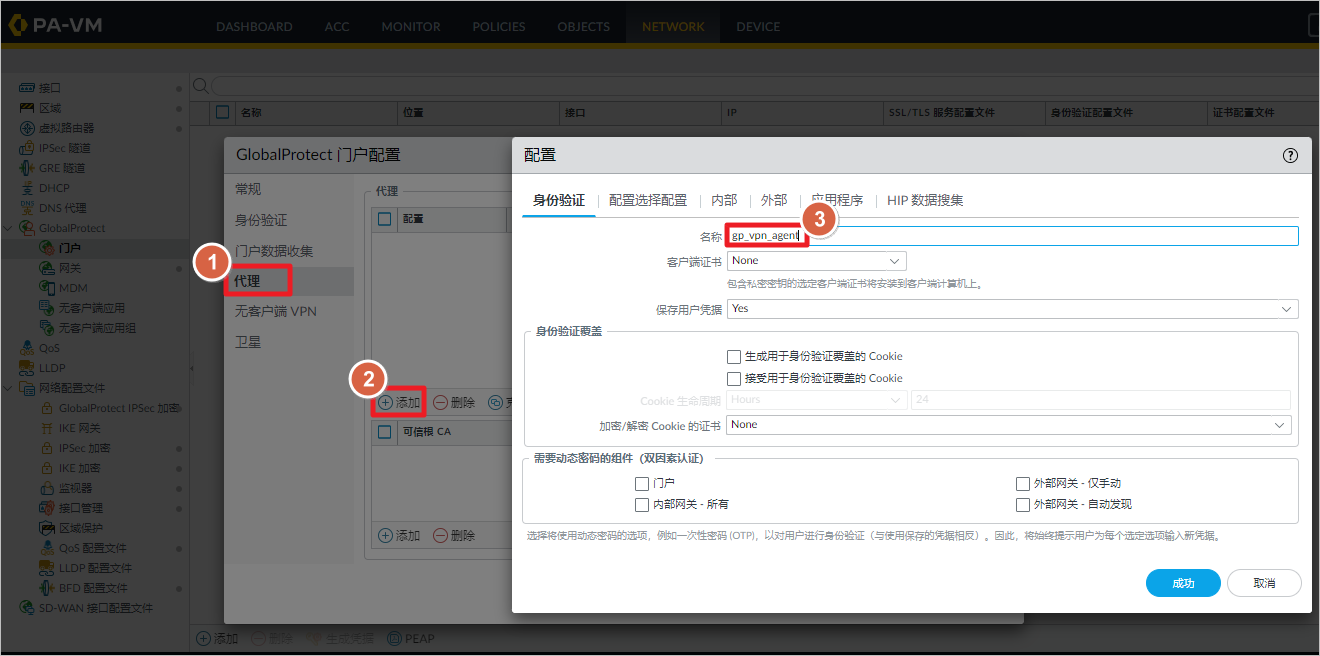Click the 监视器 (Monitor) icon
The height and width of the screenshot is (656, 1320).
(x=47, y=488)
